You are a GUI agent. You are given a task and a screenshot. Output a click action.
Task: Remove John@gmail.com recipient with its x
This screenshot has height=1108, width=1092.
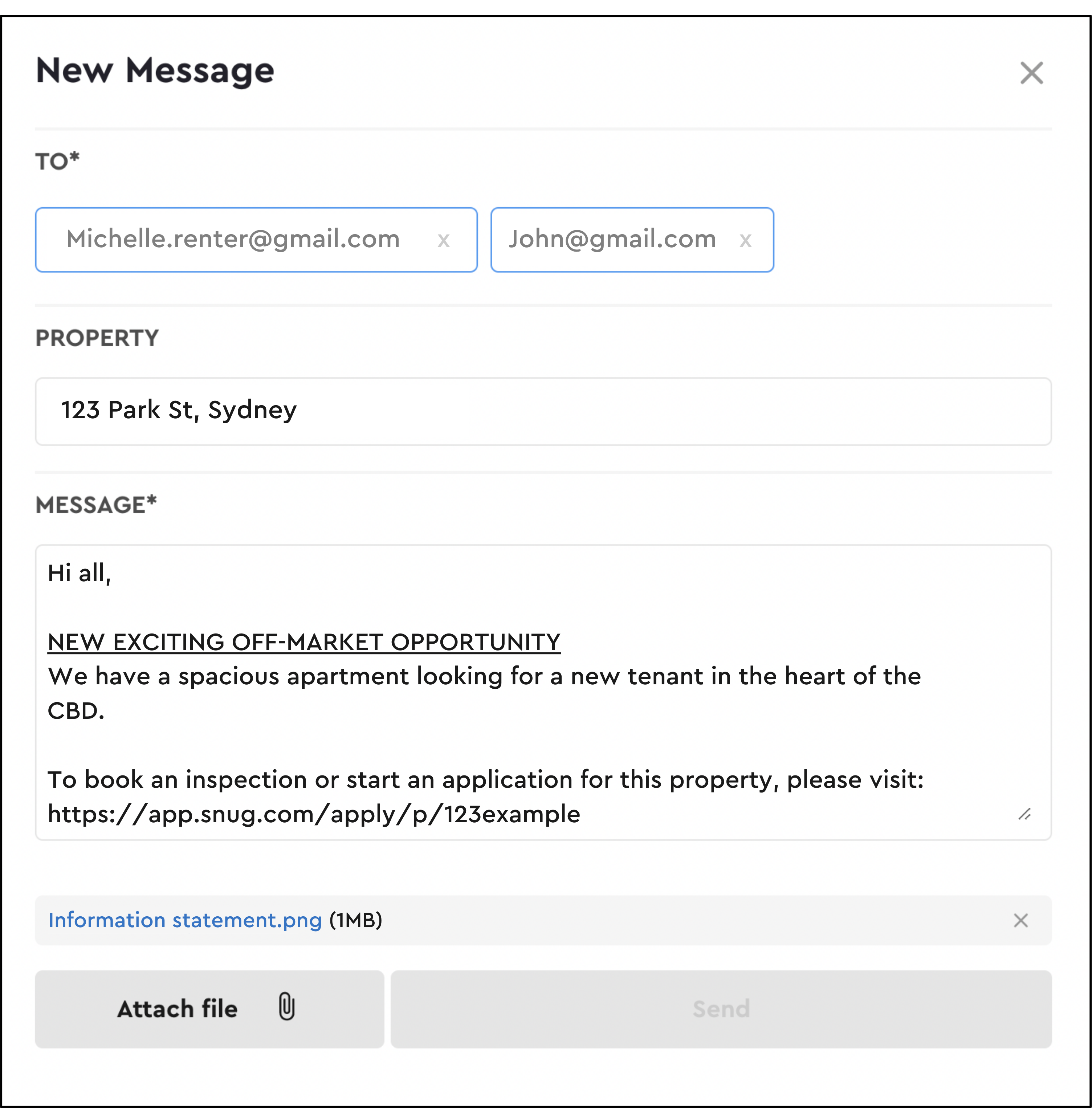[x=745, y=240]
